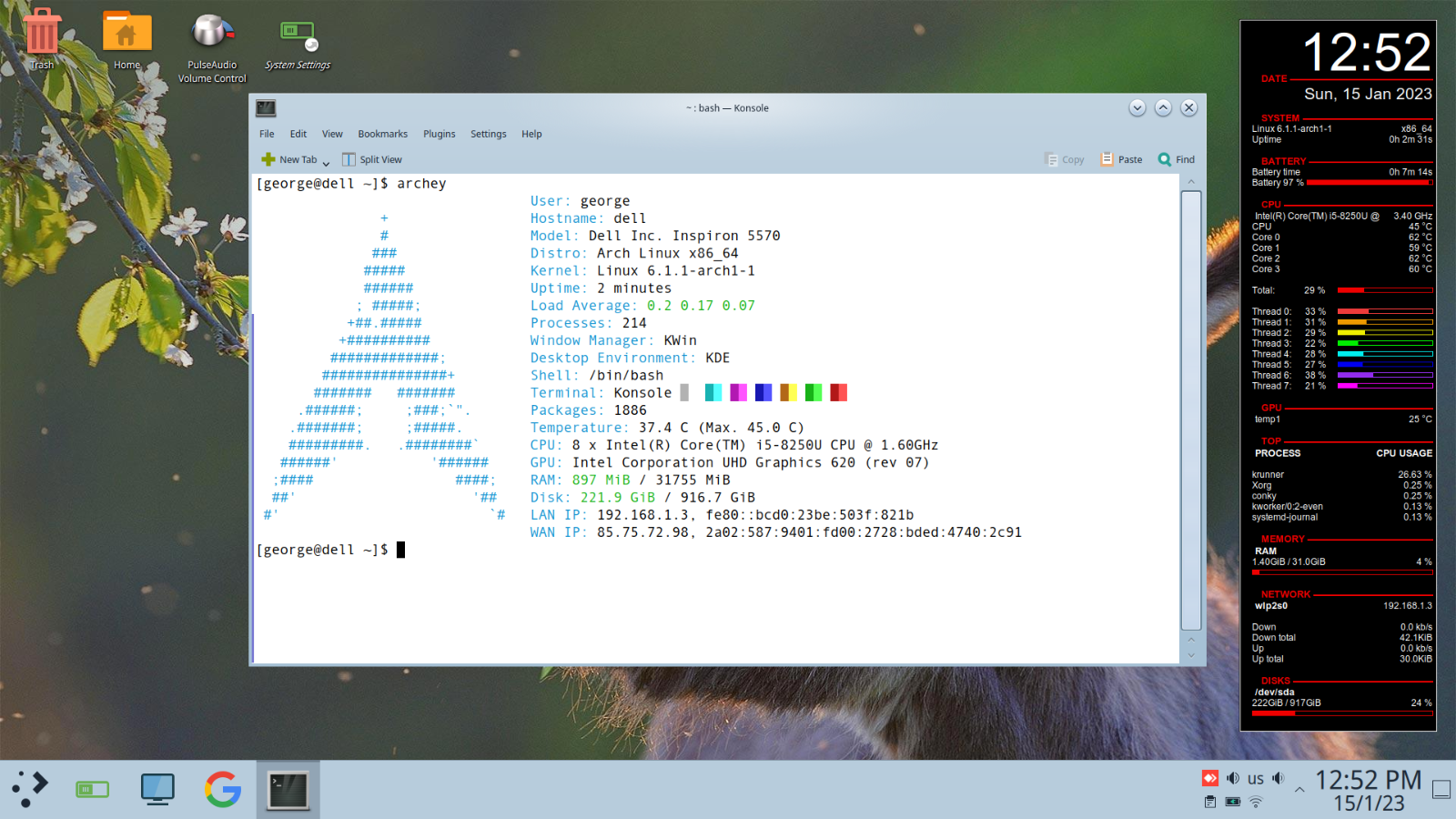Viewport: 1456px width, 819px height.
Task: Click the 'archey' command text
Action: coord(421,184)
